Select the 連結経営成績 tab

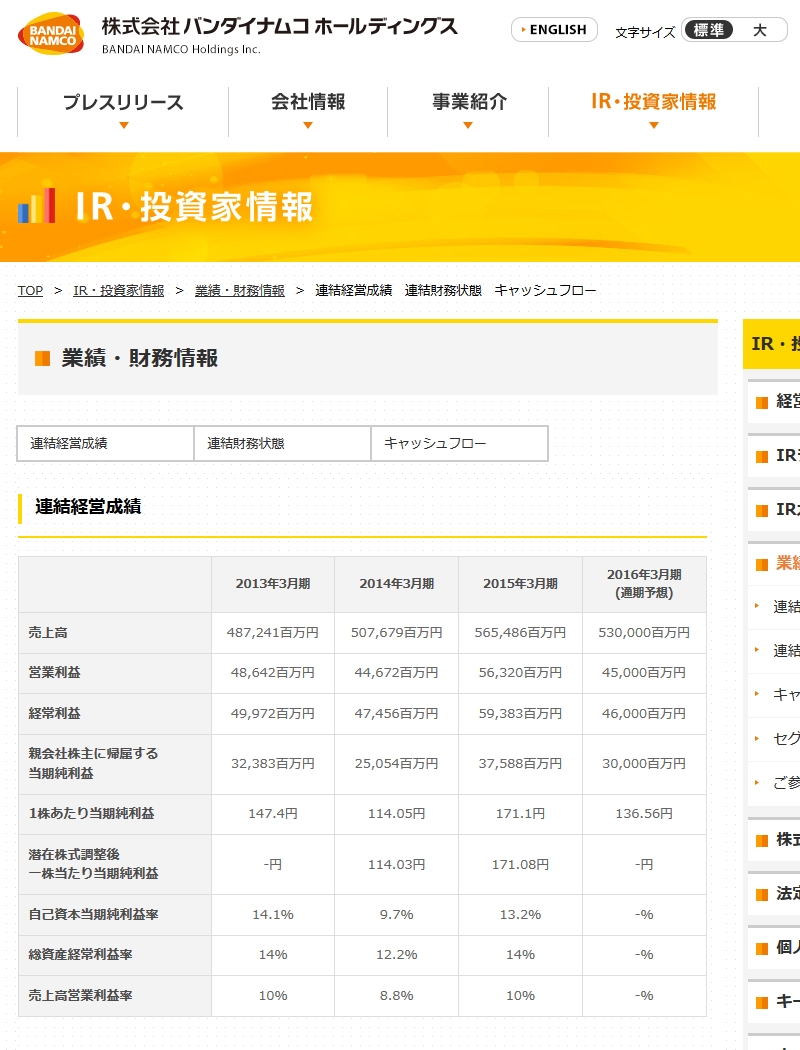[x=105, y=443]
